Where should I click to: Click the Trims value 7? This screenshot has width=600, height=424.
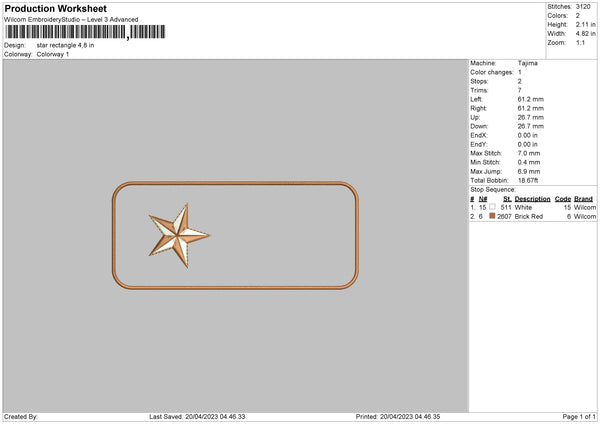[x=520, y=90]
